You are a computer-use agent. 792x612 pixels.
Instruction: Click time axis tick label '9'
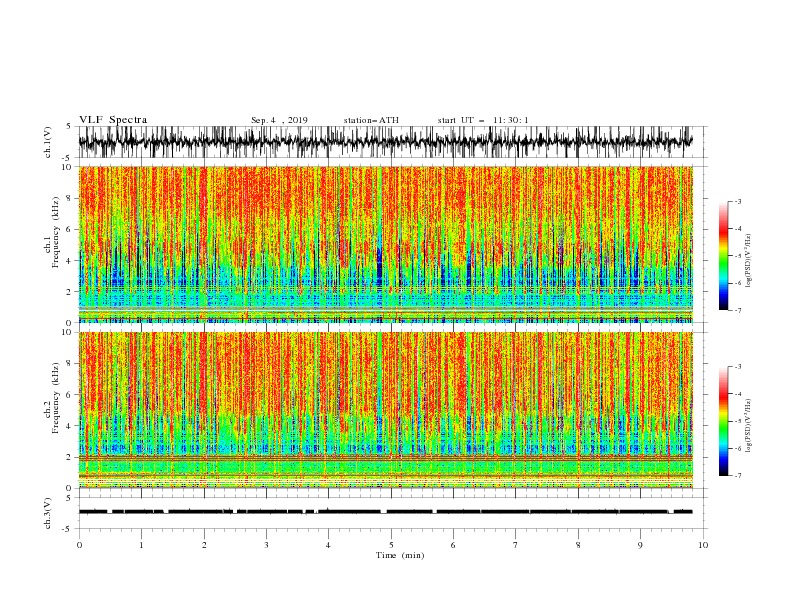(x=640, y=545)
